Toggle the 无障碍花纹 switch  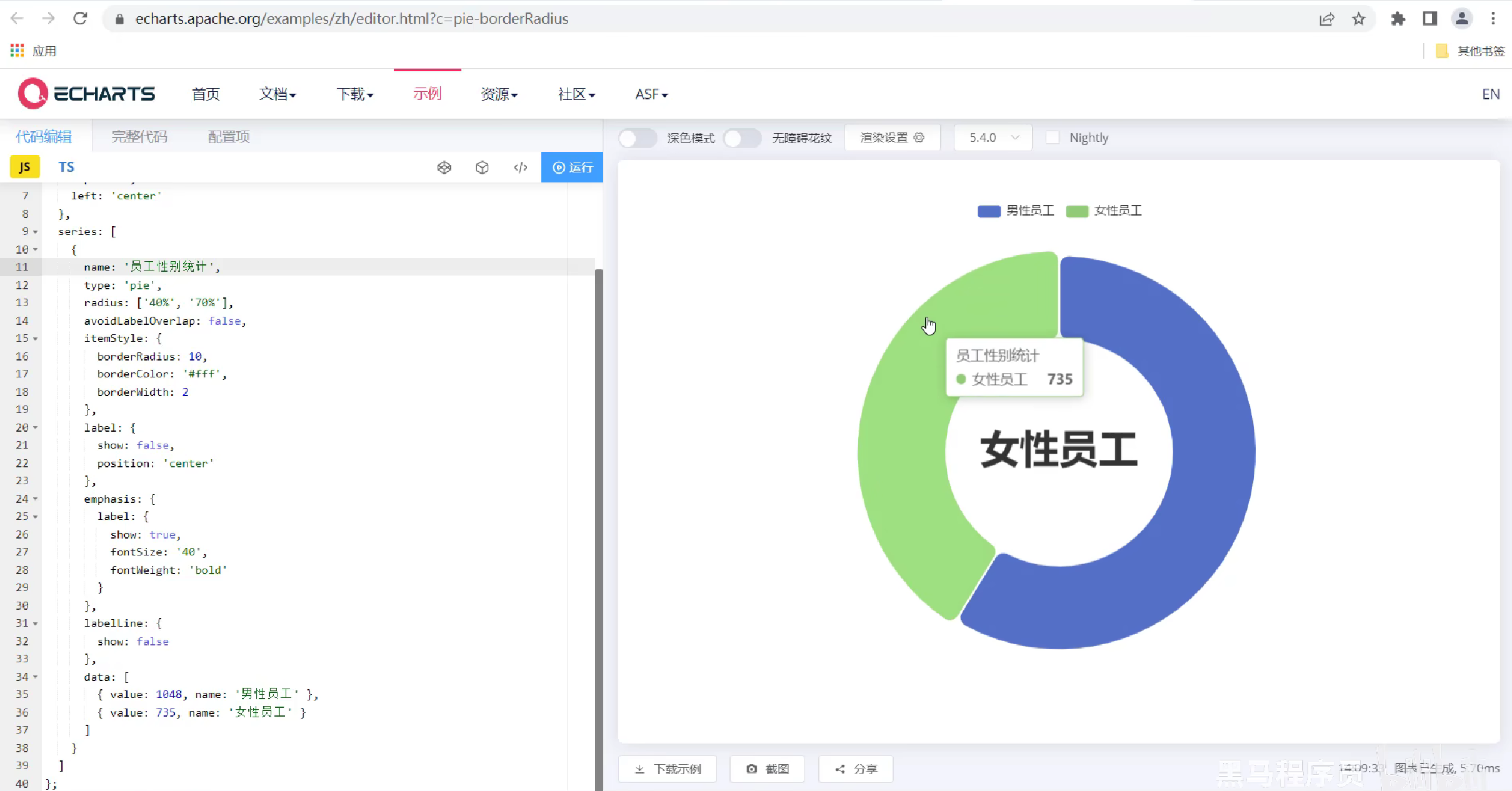[742, 137]
